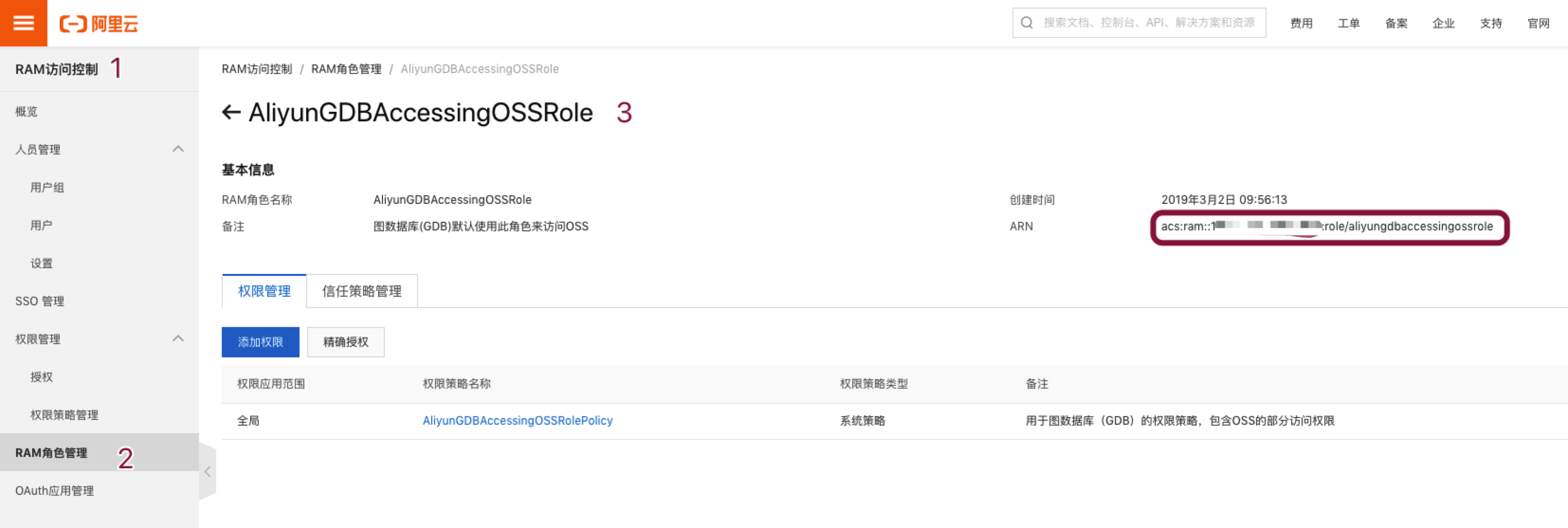Click the 添加权限 button
Viewport: 1568px width, 528px height.
[x=261, y=342]
